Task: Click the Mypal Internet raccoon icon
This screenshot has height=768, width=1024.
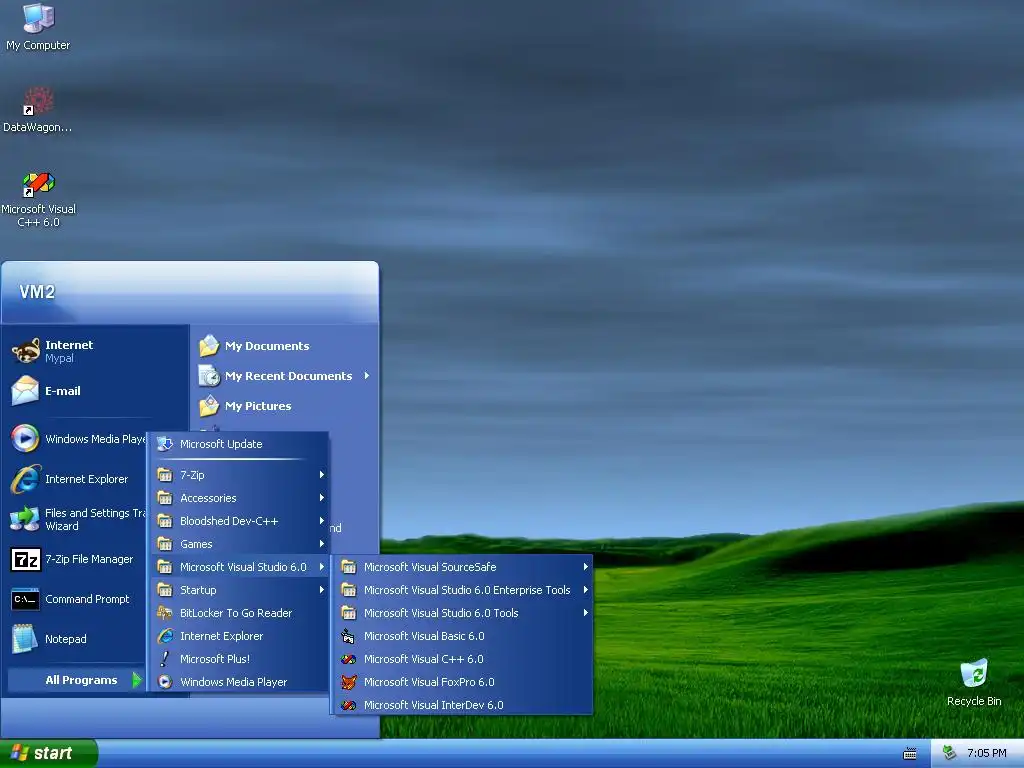Action: [25, 351]
